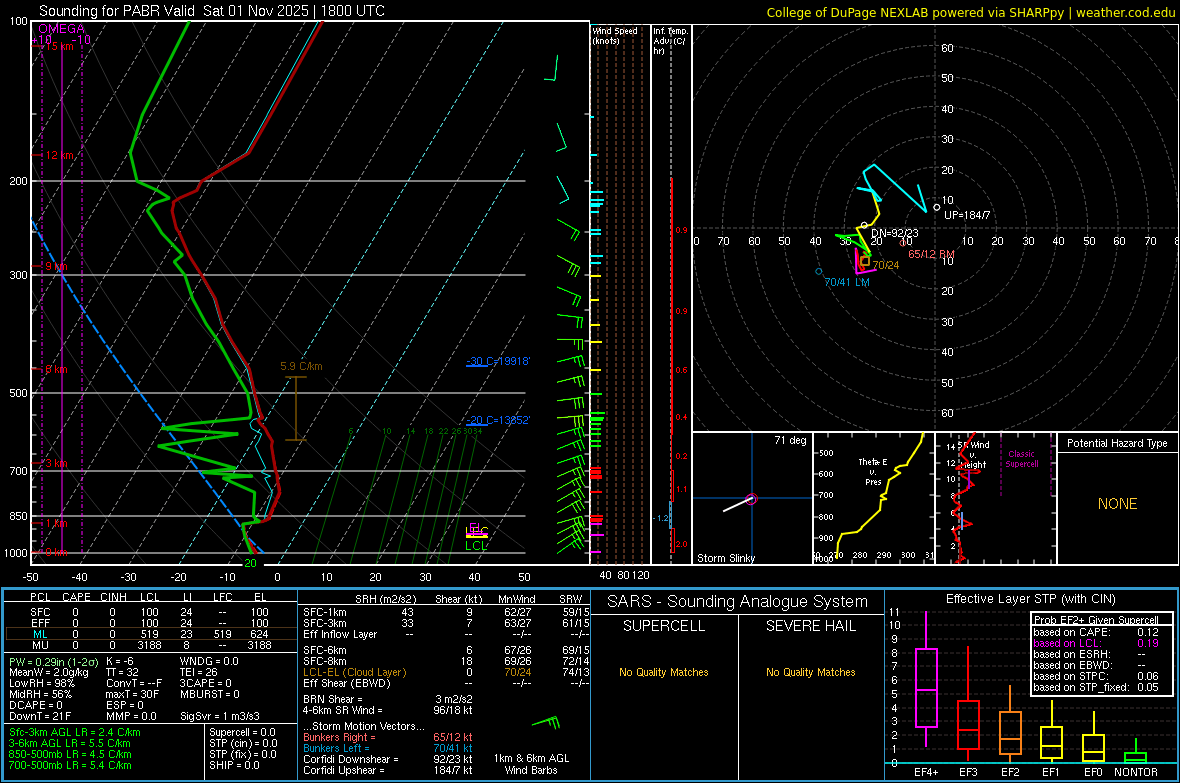Viewport: 1180px width, 783px height.
Task: Click the Potential Hazard Type header
Action: (x=1117, y=443)
